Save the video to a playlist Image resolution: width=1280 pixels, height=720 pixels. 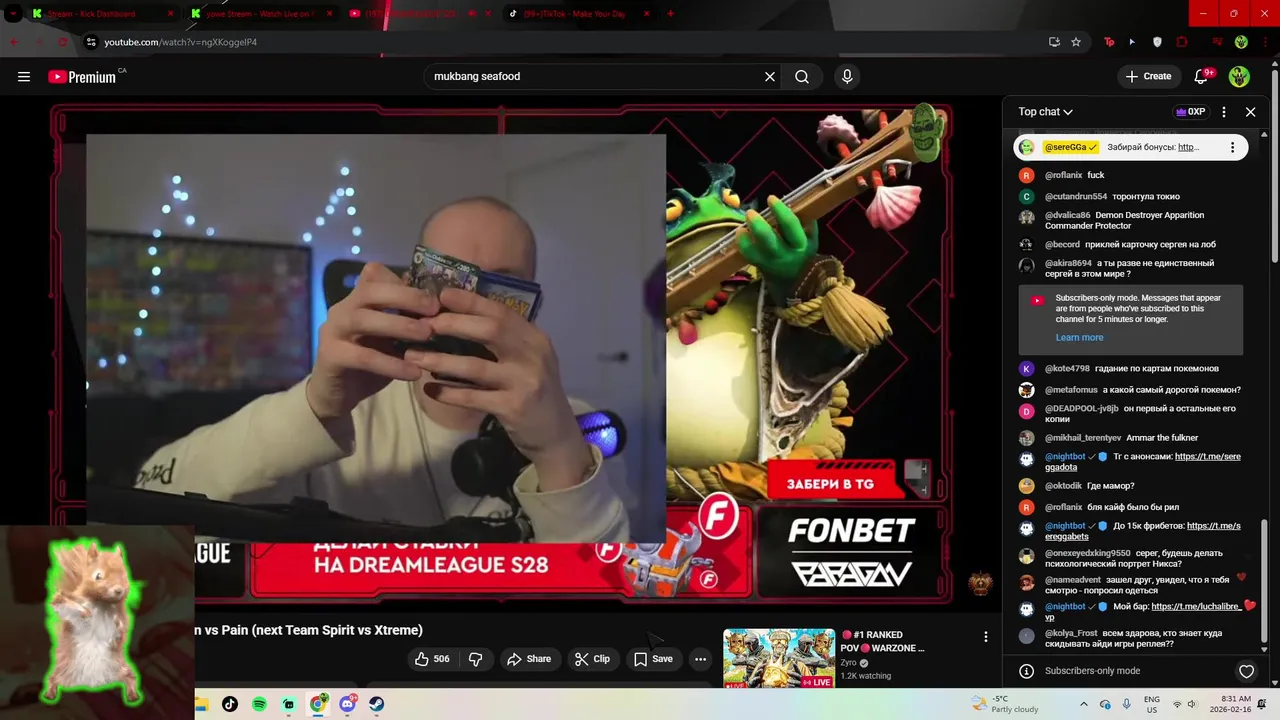click(x=653, y=659)
